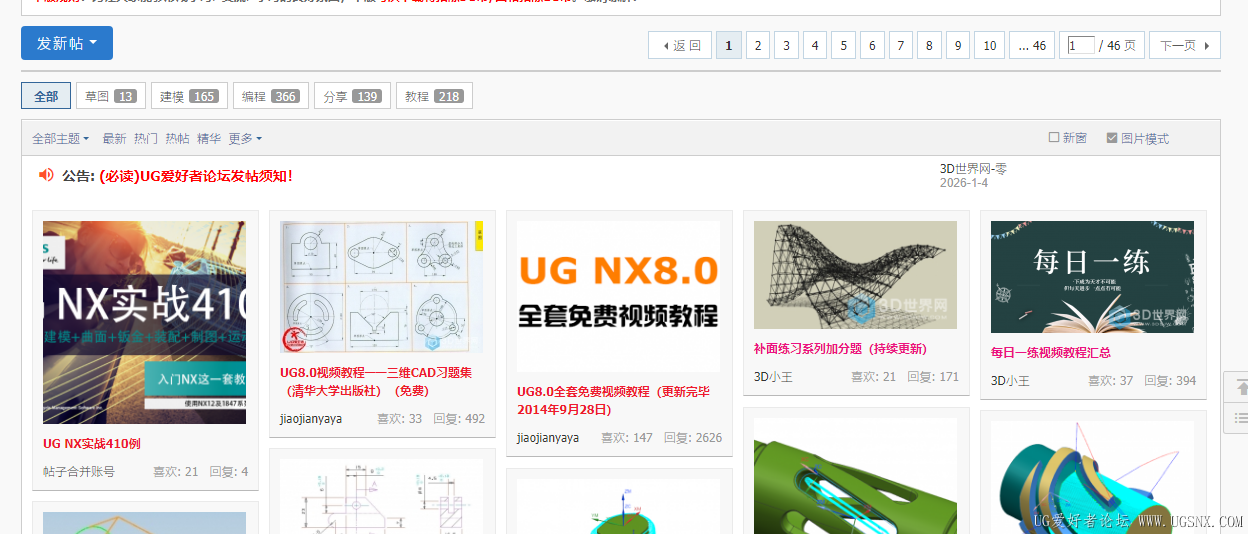Click 回复: 171 reply count

pos(933,377)
